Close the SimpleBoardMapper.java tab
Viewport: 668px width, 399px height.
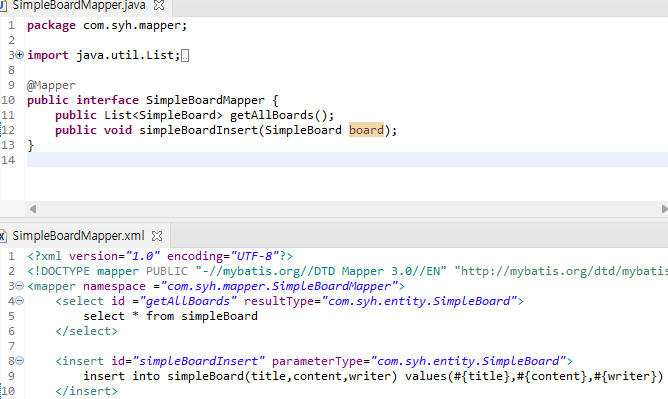[159, 5]
